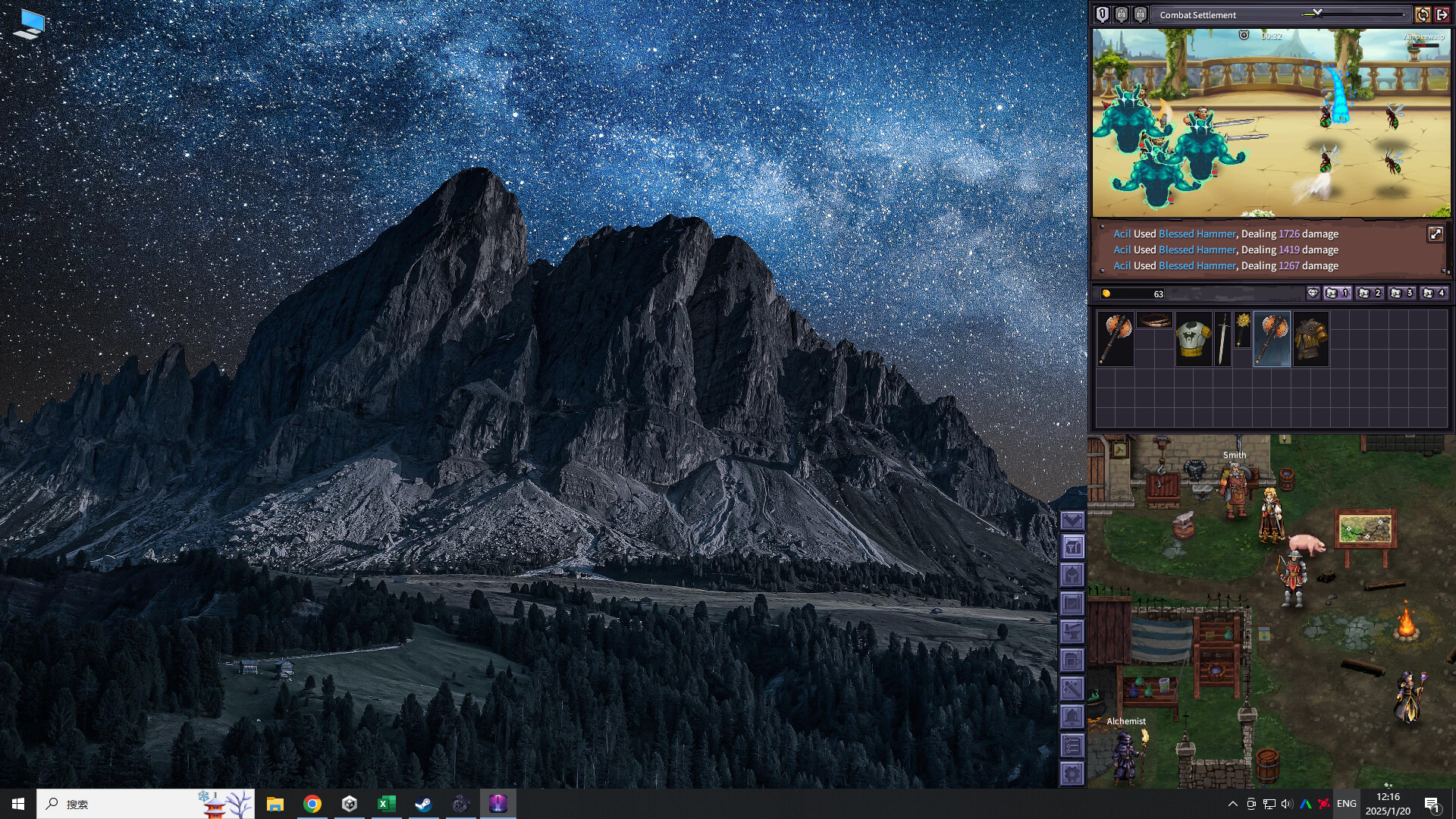The width and height of the screenshot is (1456, 819).
Task: Adjust the battle speed slider
Action: tap(1317, 13)
